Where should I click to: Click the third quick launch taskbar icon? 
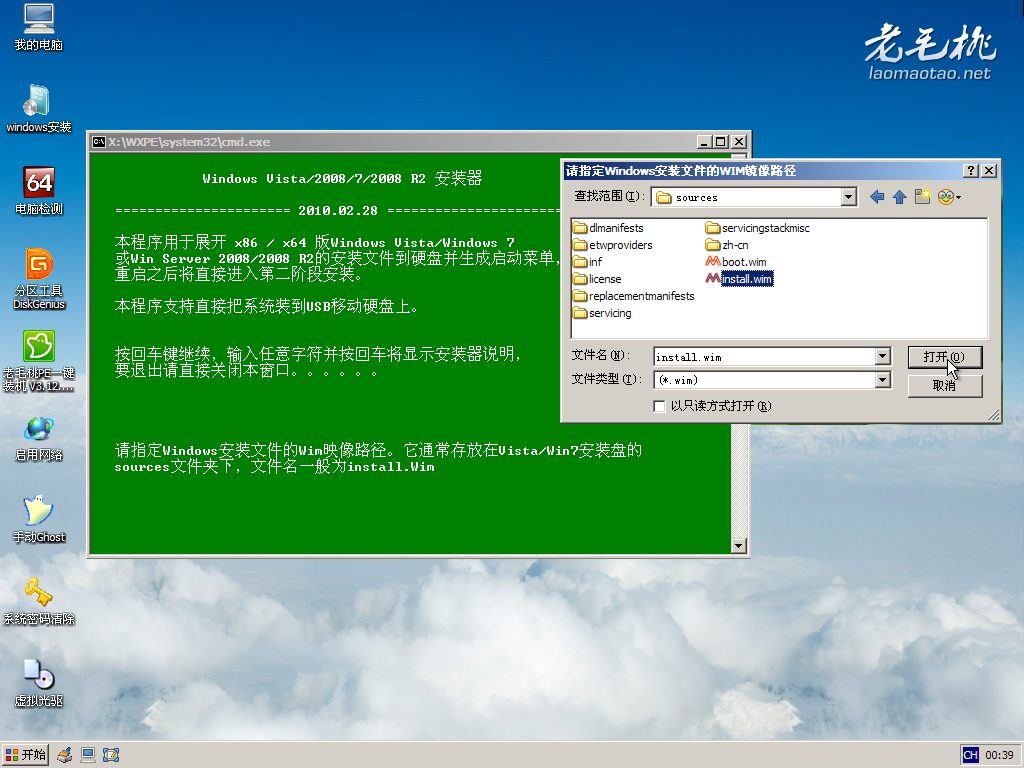tap(111, 756)
